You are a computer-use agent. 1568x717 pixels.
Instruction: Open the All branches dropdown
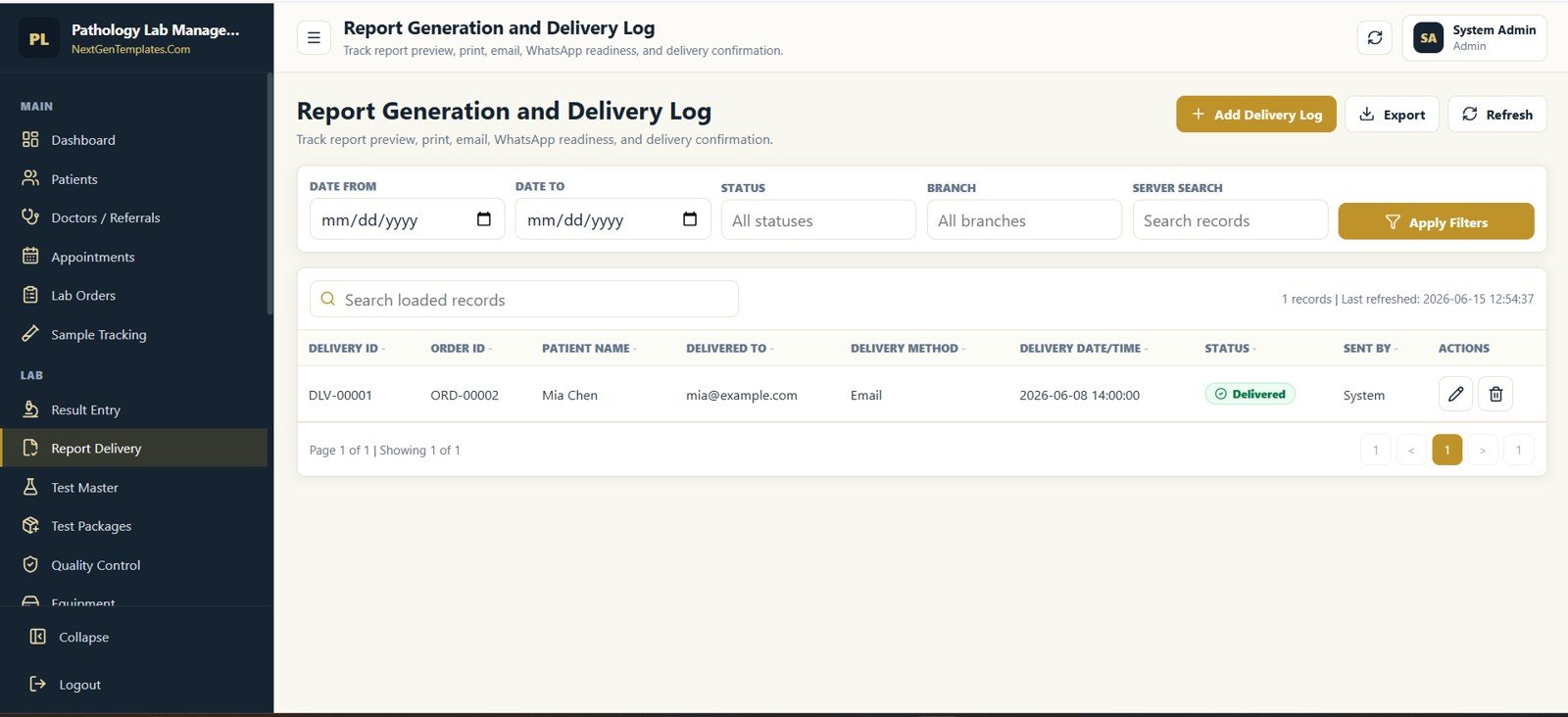coord(1024,220)
